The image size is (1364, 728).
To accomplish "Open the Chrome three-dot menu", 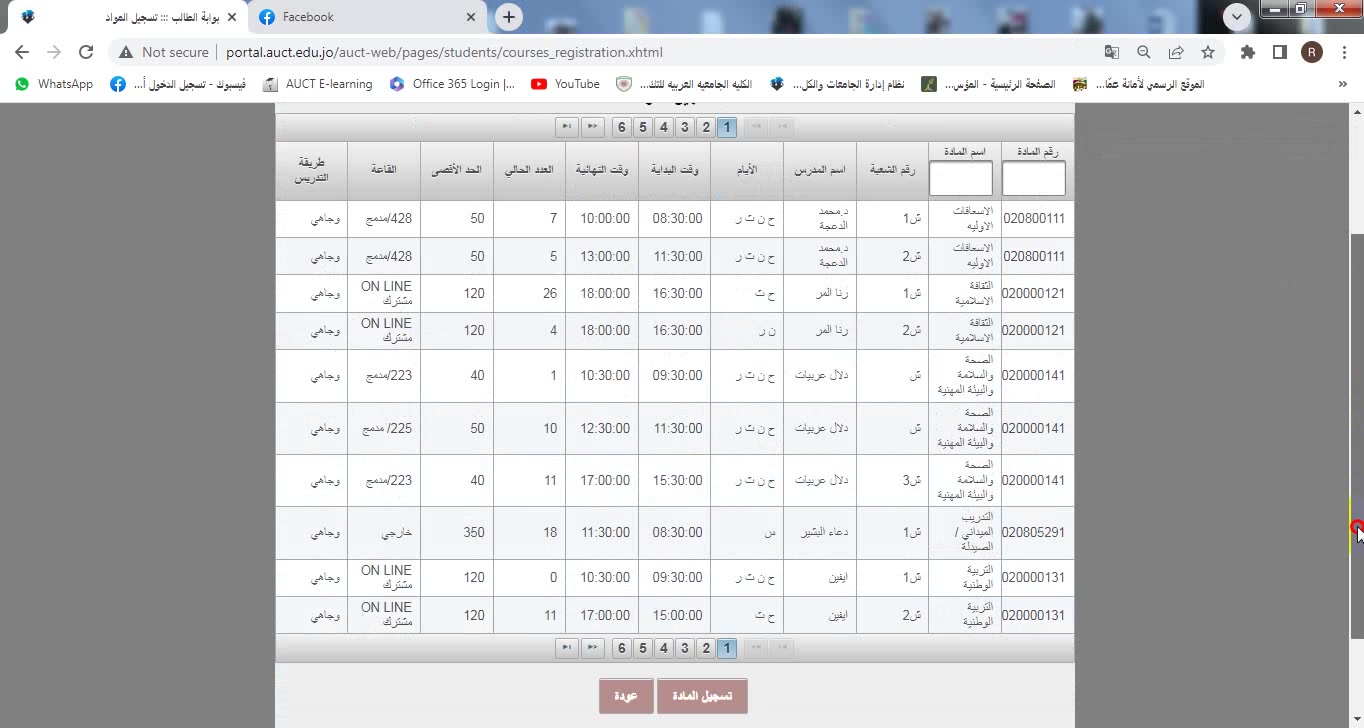I will pos(1343,52).
